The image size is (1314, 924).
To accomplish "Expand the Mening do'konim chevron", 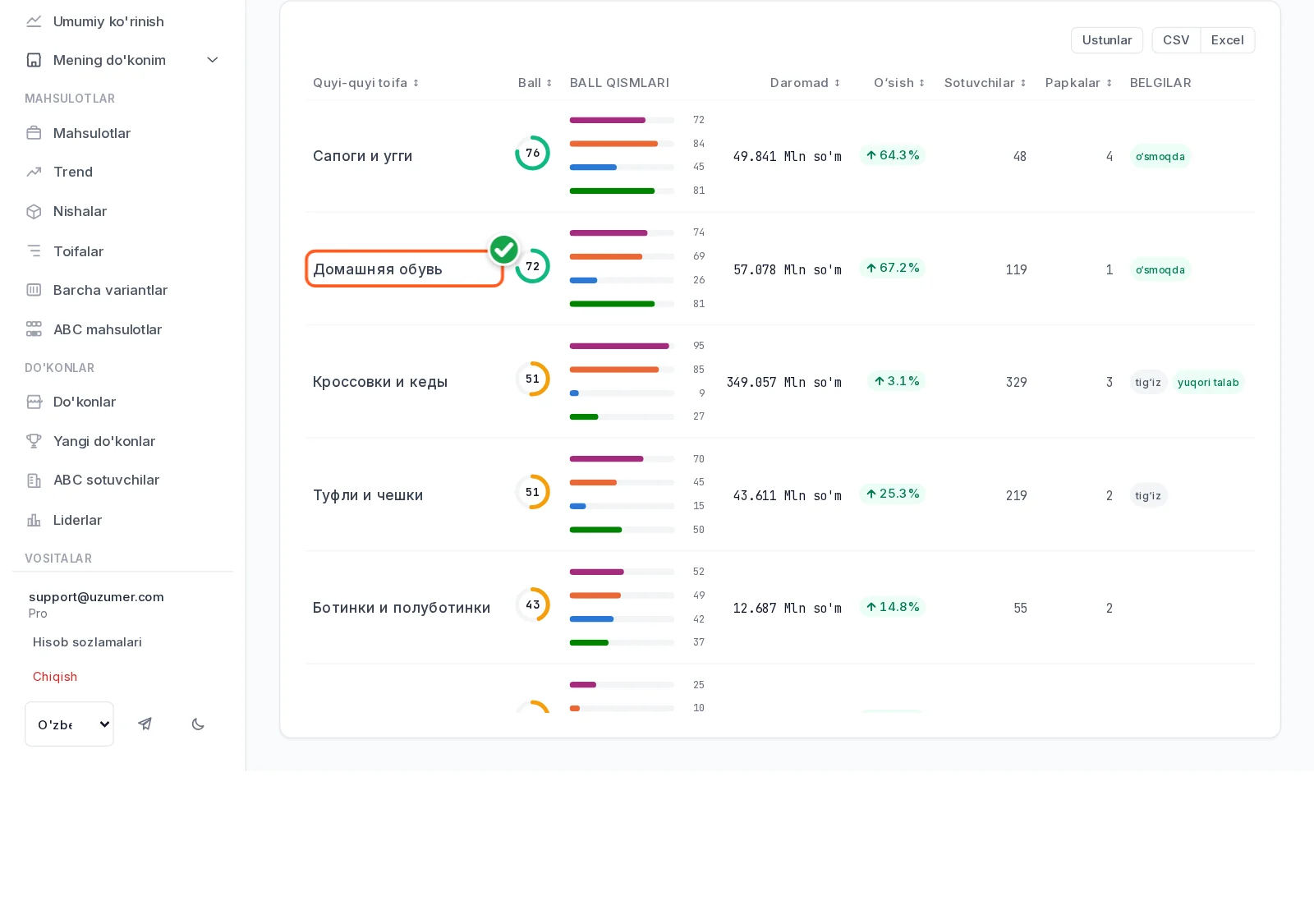I will 213,60.
